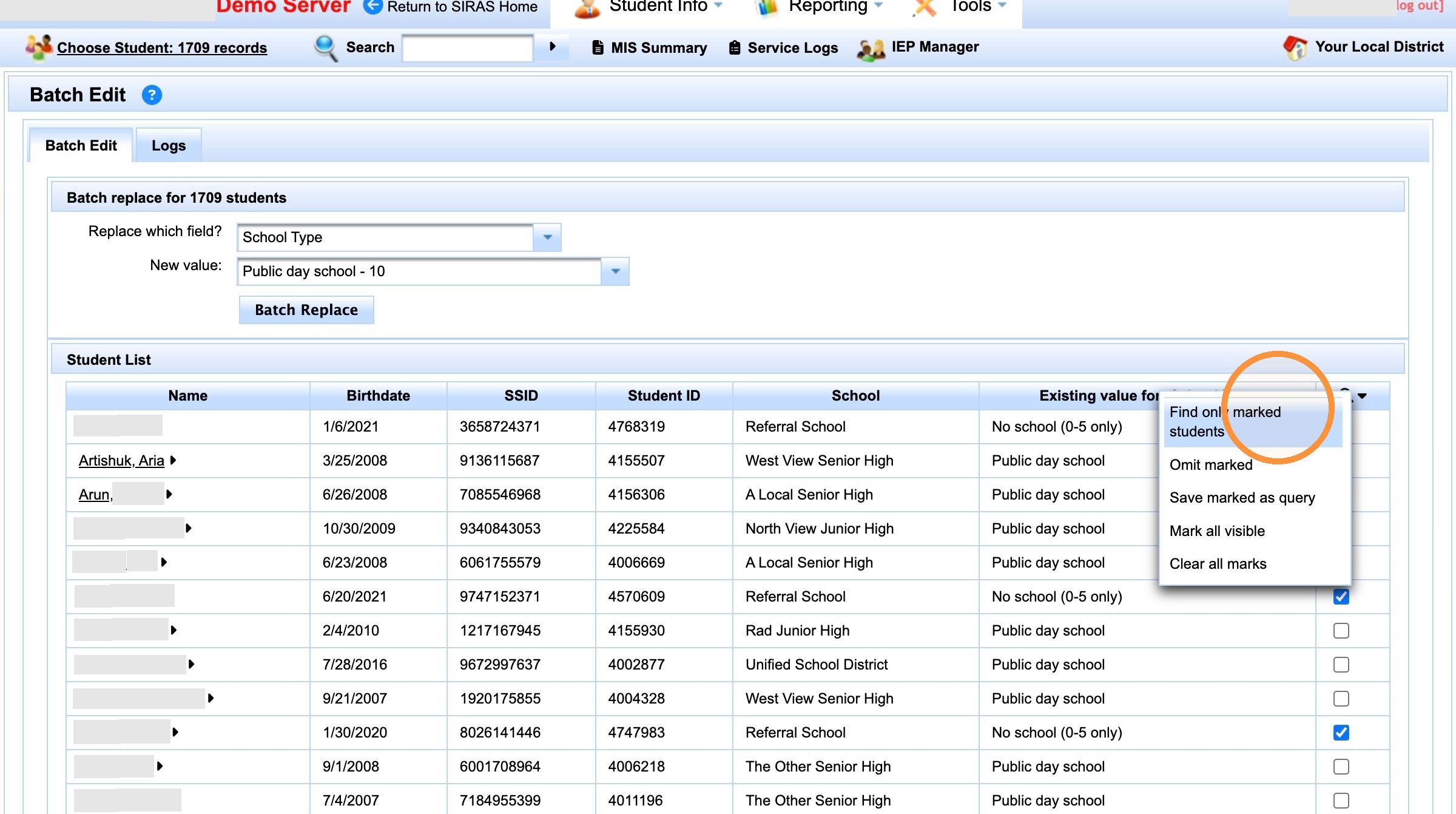Image resolution: width=1456 pixels, height=814 pixels.
Task: Click the Service Logs clipboard icon
Action: pos(735,47)
